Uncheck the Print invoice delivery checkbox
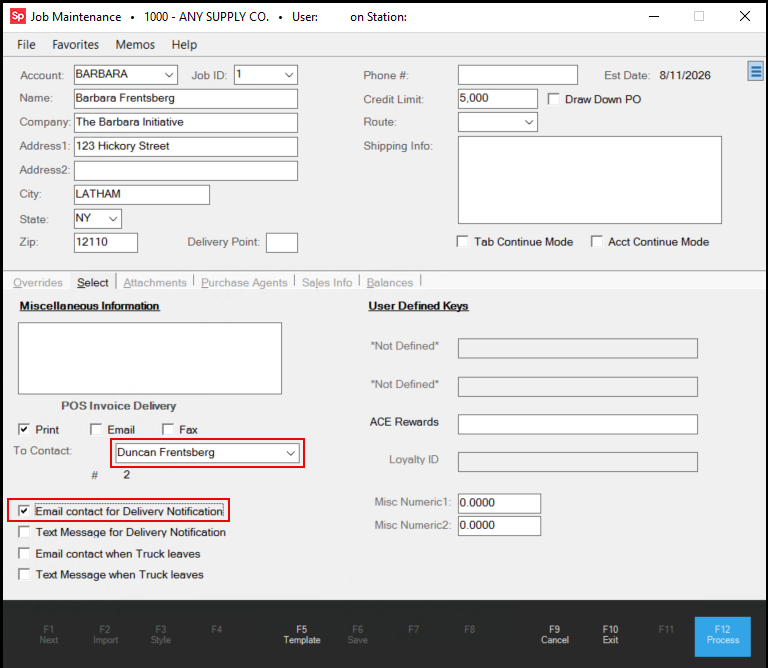 (x=24, y=429)
